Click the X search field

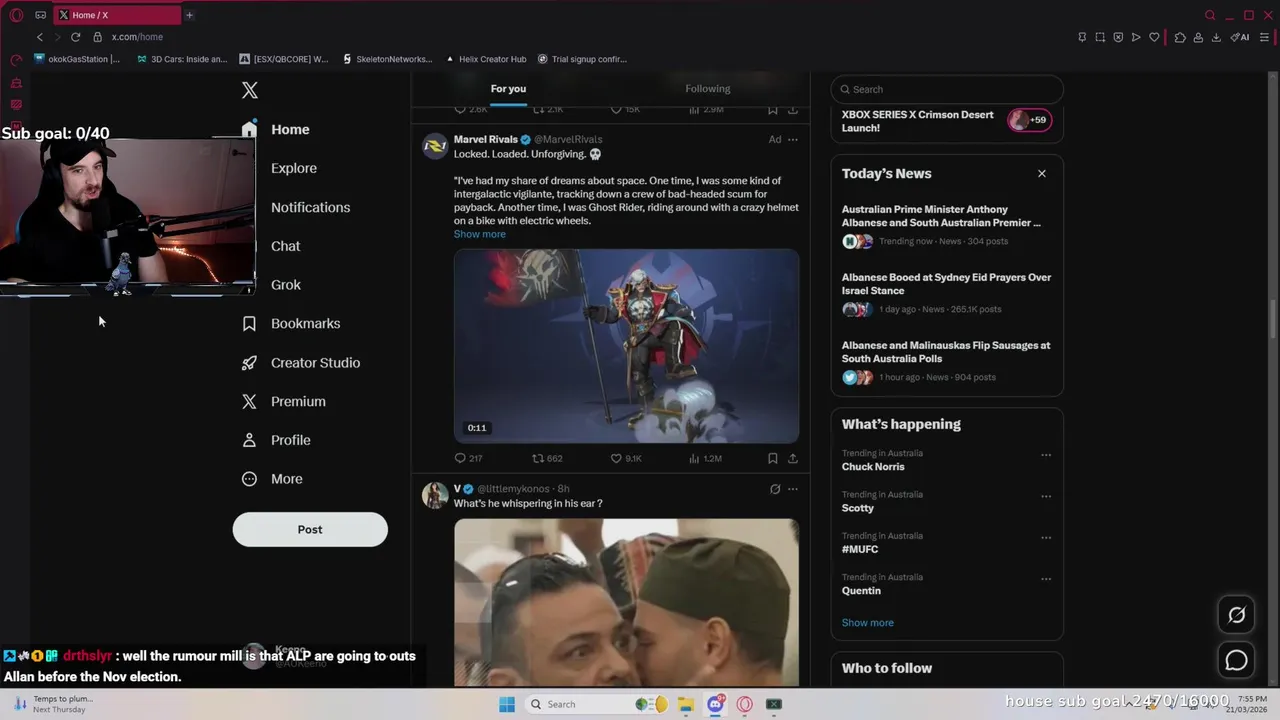click(947, 89)
